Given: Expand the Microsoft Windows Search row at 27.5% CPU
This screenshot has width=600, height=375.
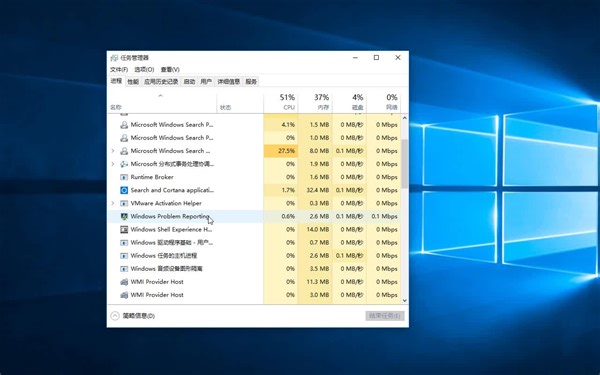Looking at the screenshot, I should coord(113,151).
